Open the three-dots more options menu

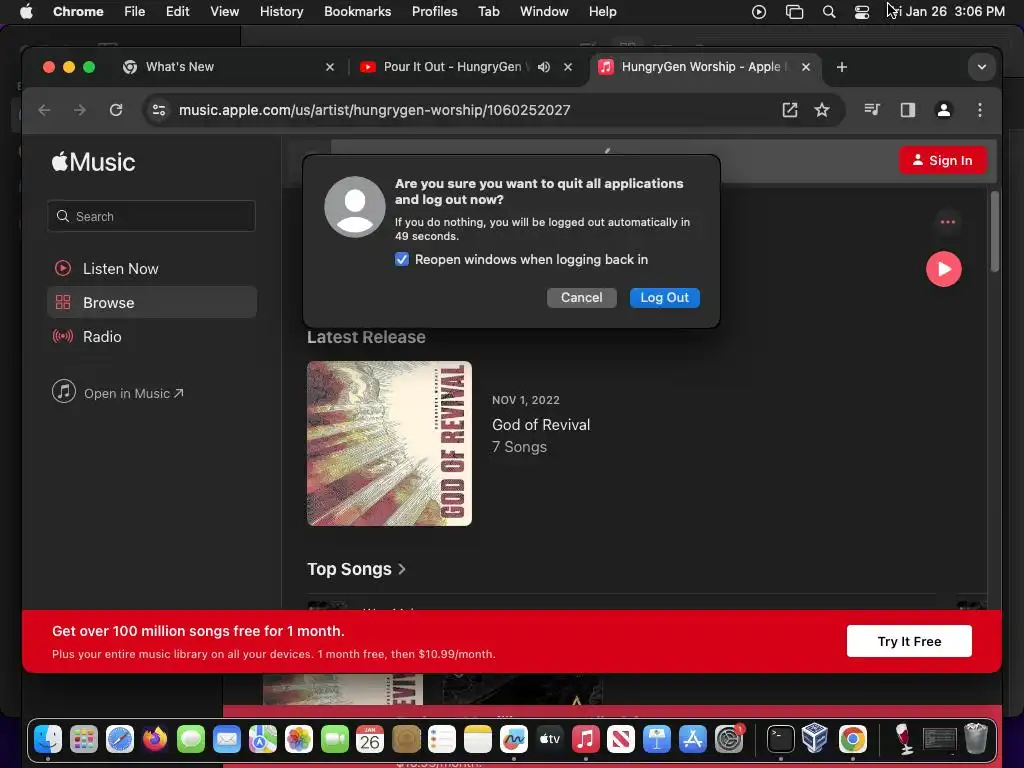click(948, 222)
